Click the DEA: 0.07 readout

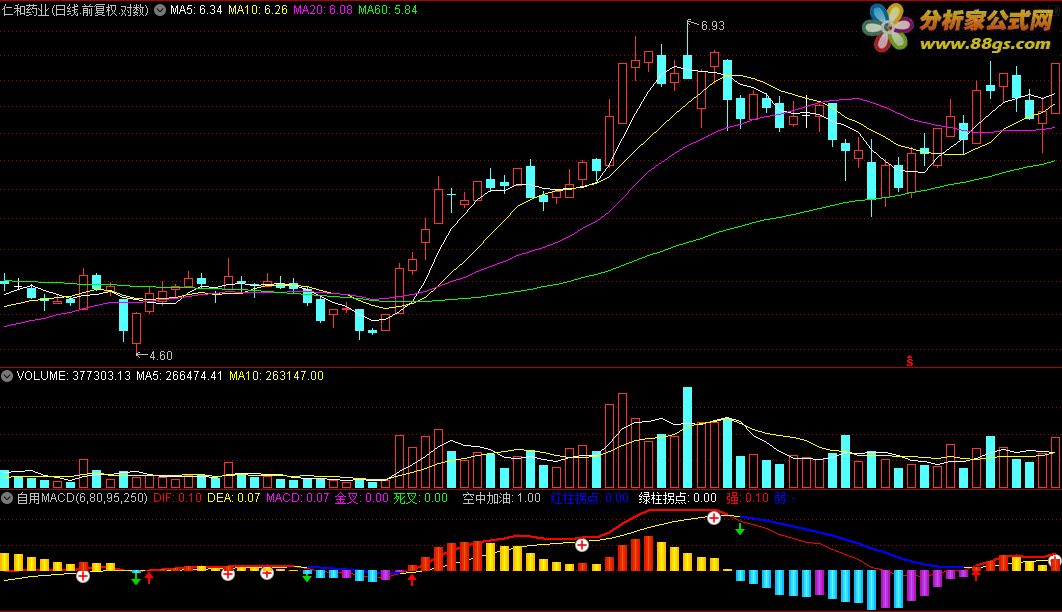click(x=234, y=498)
